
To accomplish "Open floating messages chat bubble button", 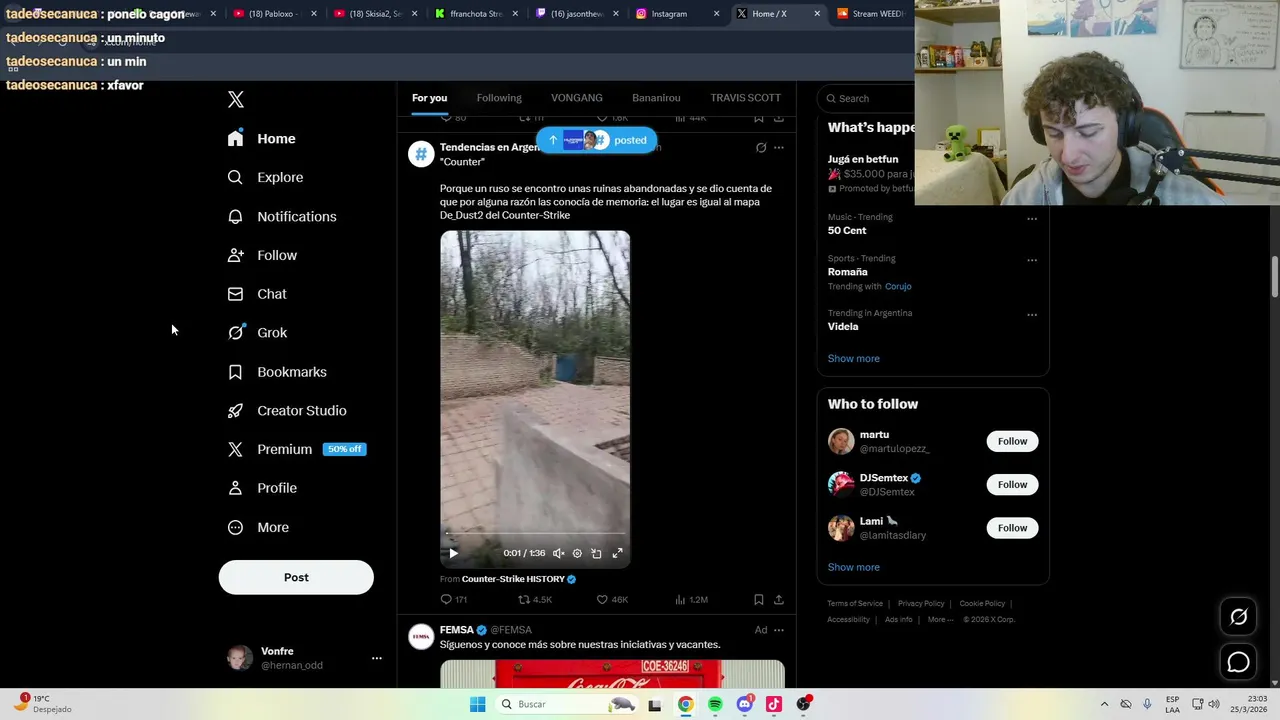I will point(1238,662).
